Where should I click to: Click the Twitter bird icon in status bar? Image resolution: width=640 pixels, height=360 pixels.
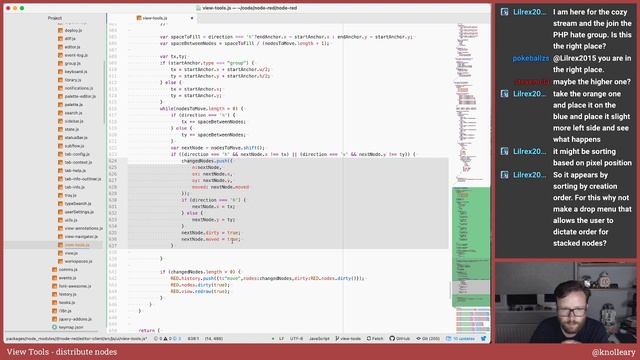tap(484, 338)
